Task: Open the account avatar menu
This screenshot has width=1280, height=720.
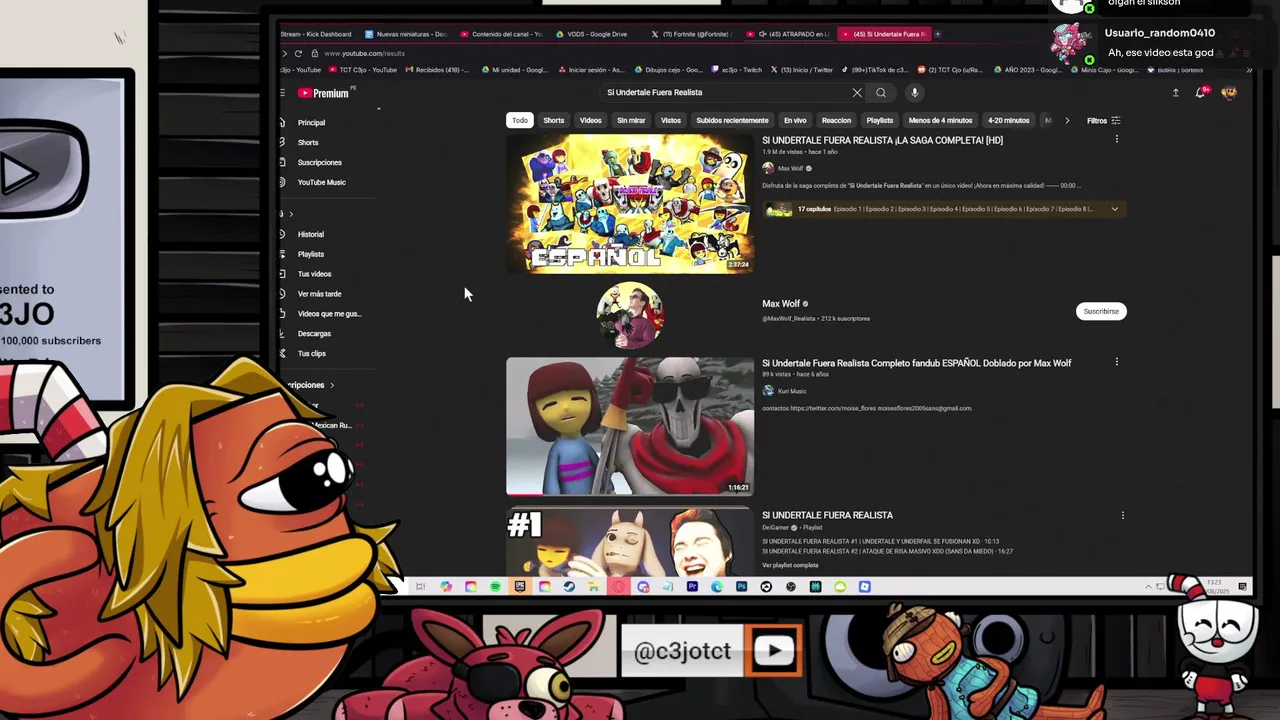Action: pyautogui.click(x=1229, y=93)
